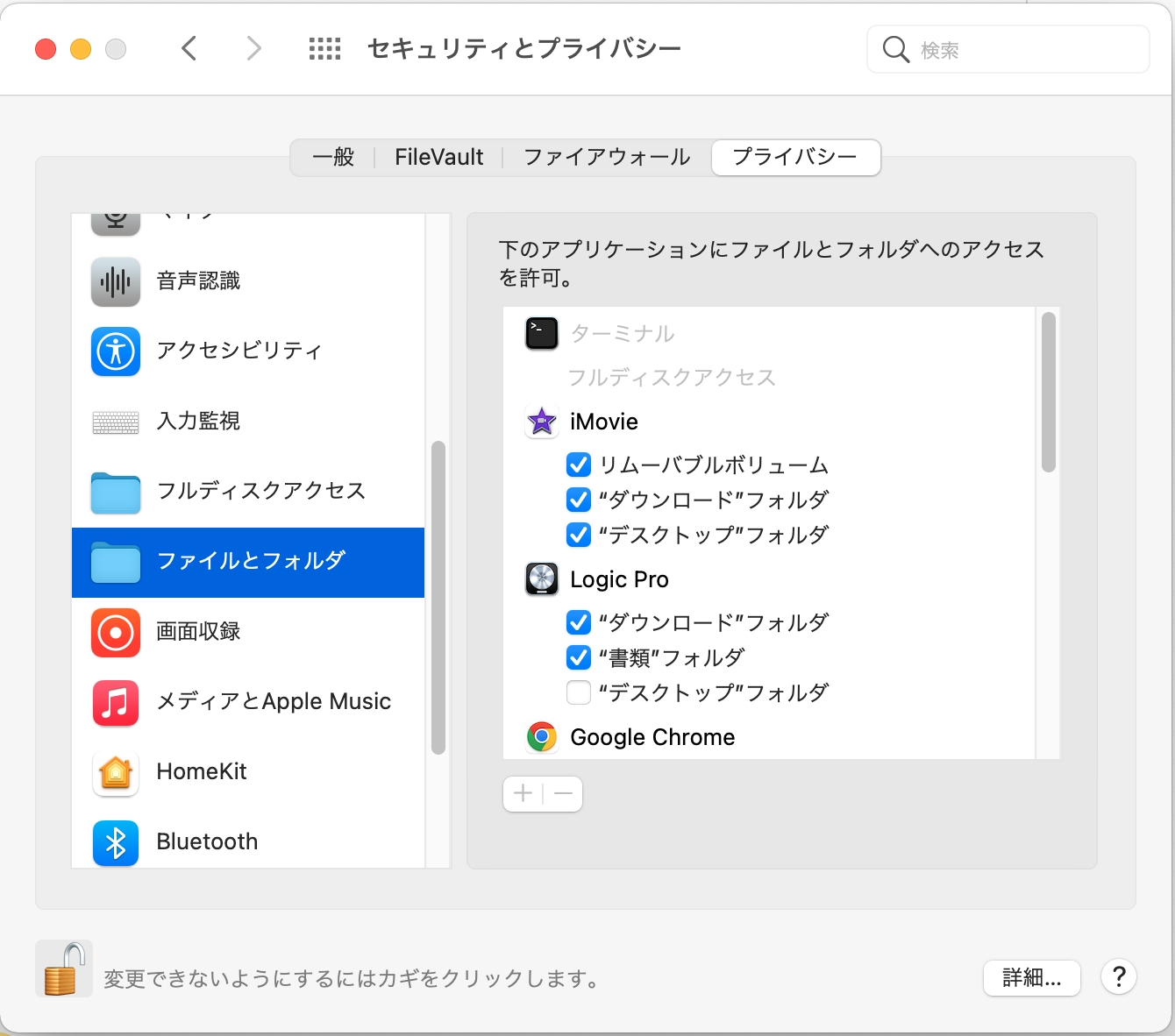Click ターミナル's フルディスクアクセス label

672,378
